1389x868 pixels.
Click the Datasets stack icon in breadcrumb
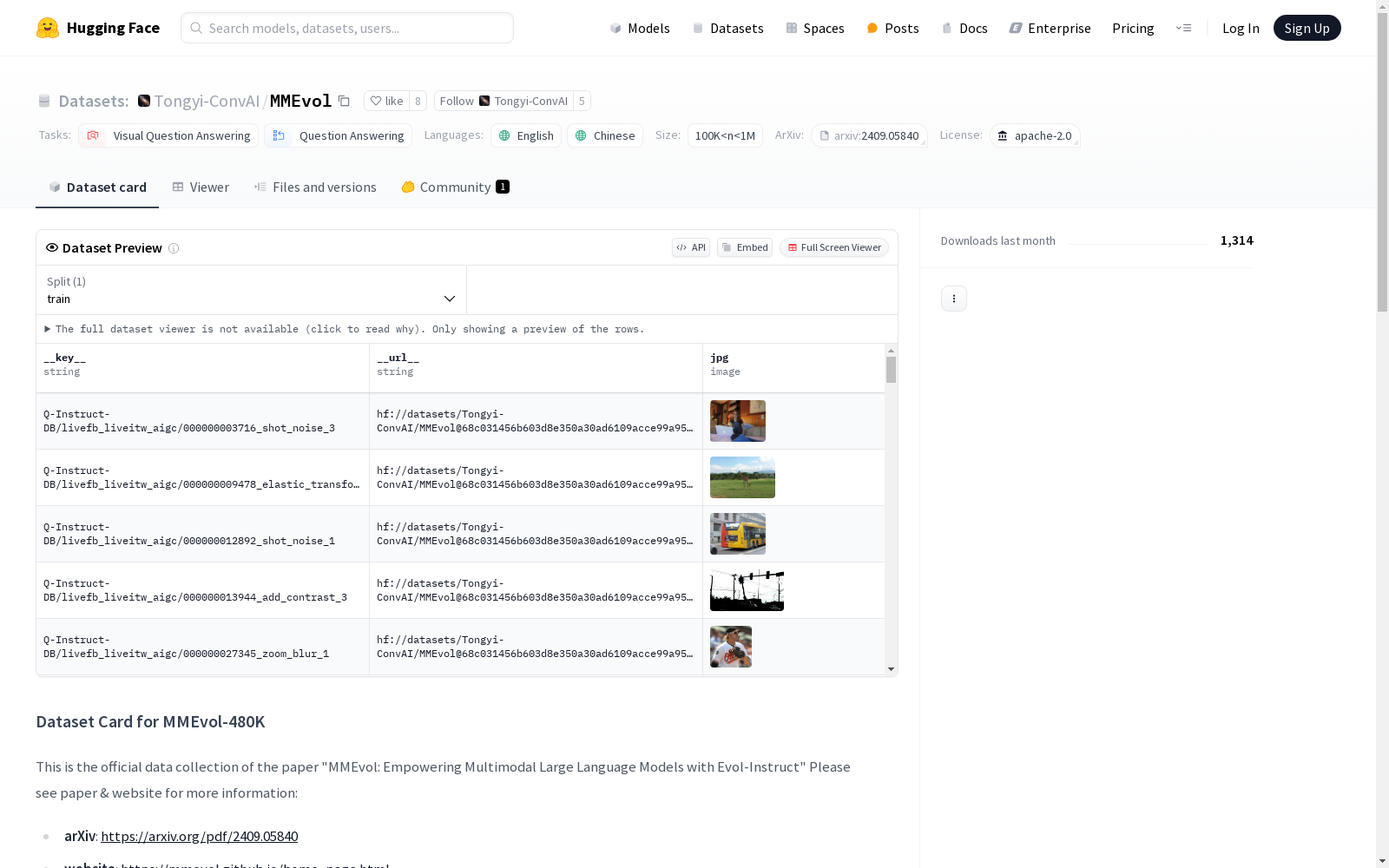coord(44,101)
